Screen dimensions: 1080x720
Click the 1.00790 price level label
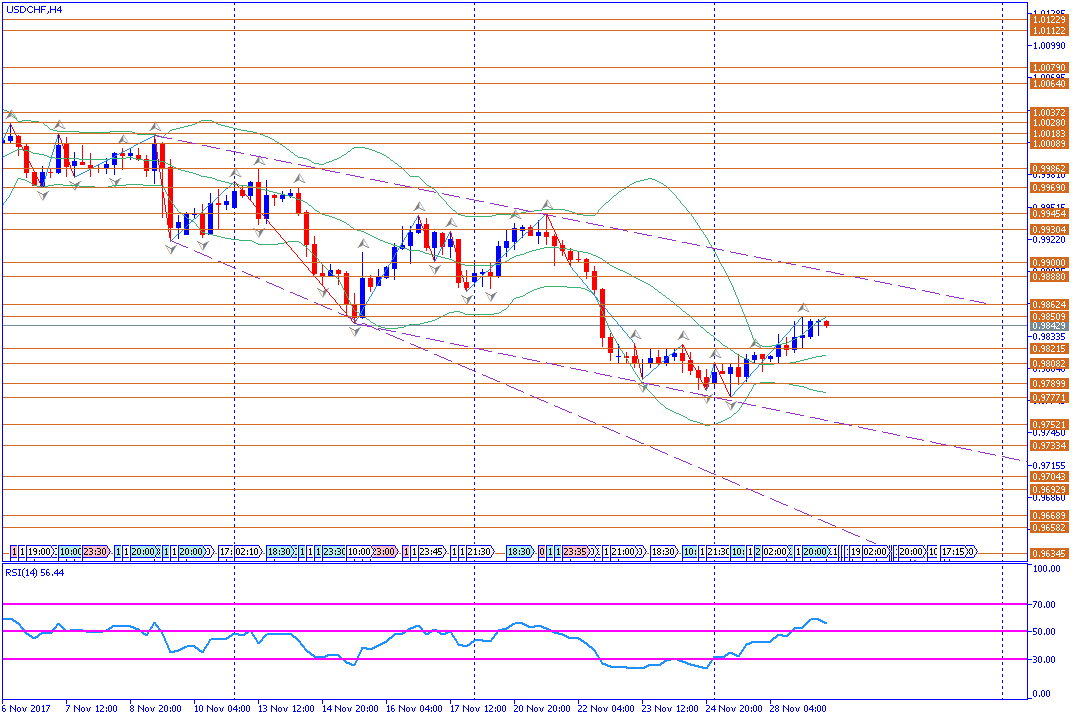click(1049, 68)
